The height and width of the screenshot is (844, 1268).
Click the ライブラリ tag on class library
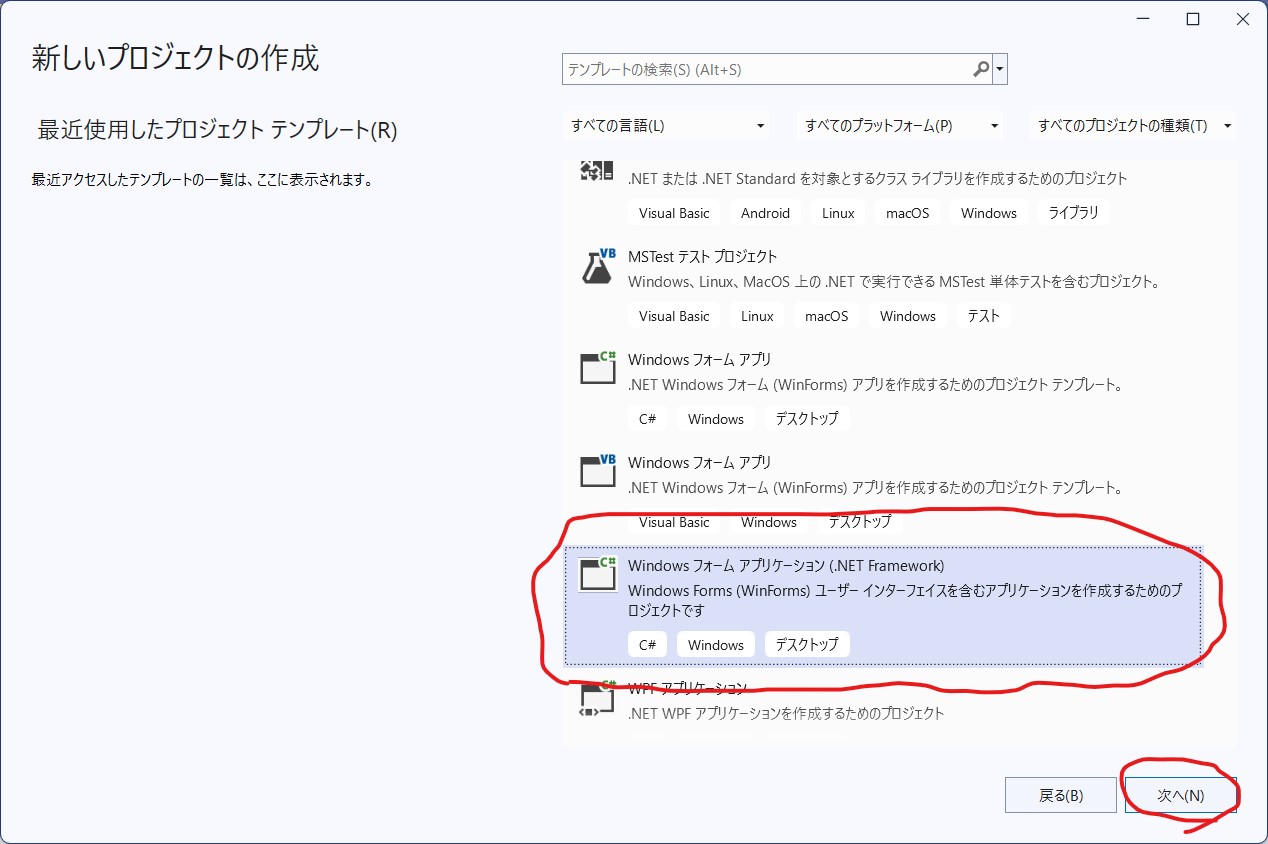click(x=1073, y=213)
